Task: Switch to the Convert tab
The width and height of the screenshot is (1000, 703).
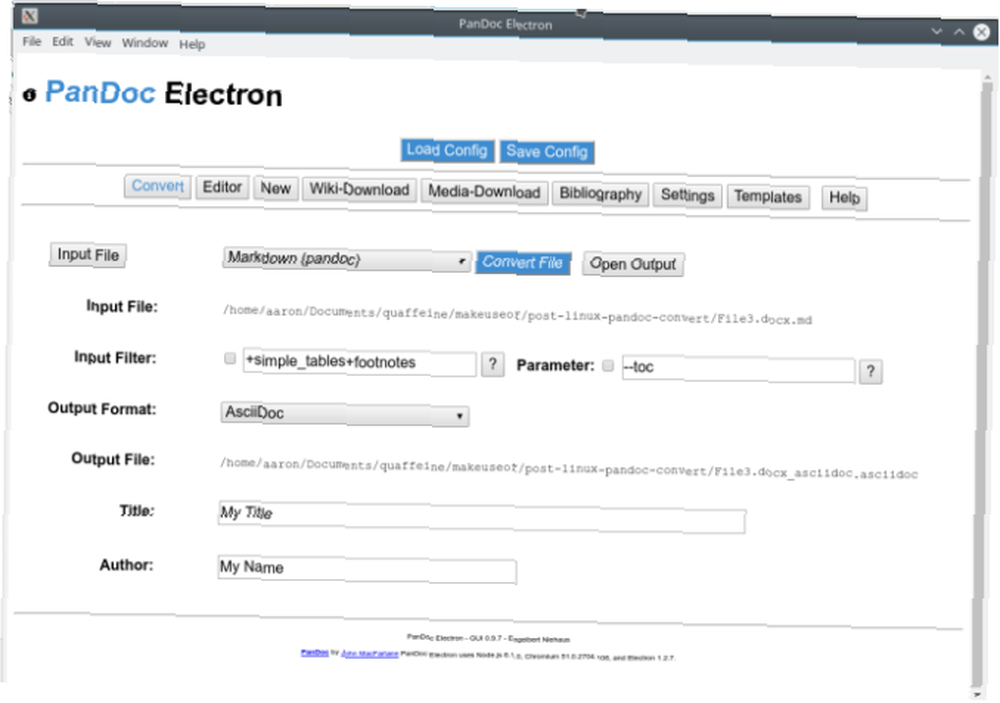Action: (158, 186)
